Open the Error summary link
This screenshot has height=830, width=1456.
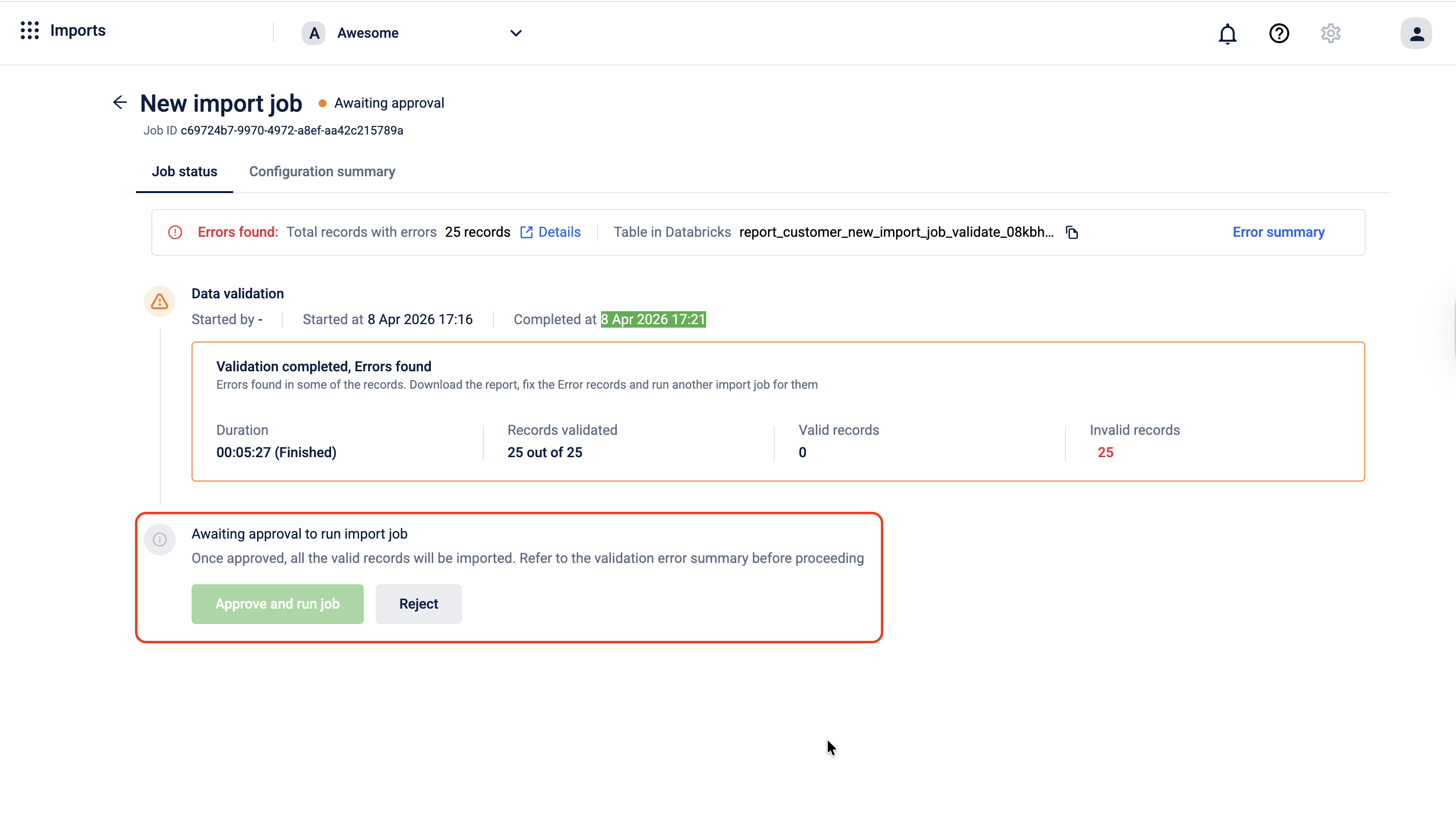coord(1278,233)
